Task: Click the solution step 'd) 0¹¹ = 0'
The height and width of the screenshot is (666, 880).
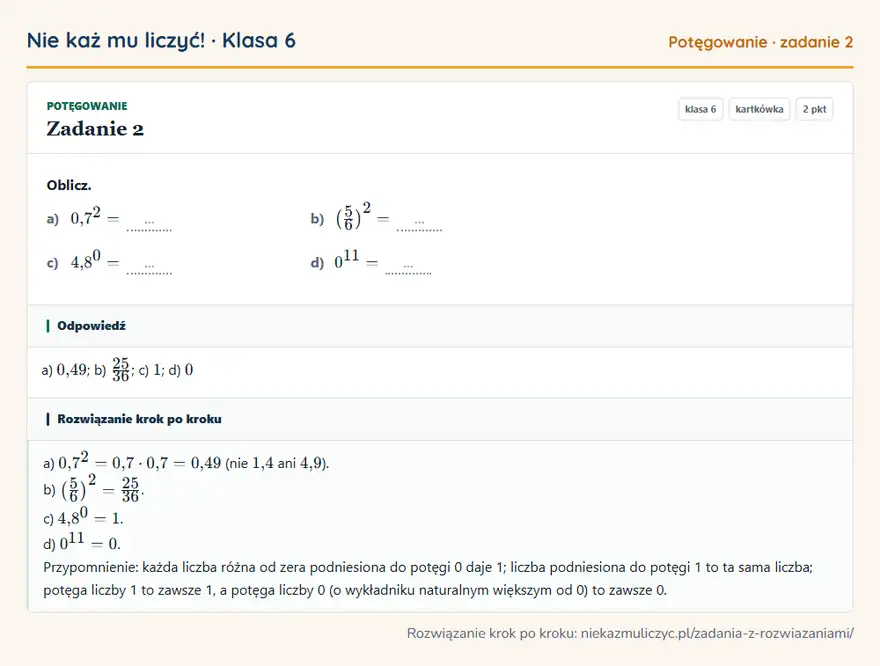Action: [82, 542]
